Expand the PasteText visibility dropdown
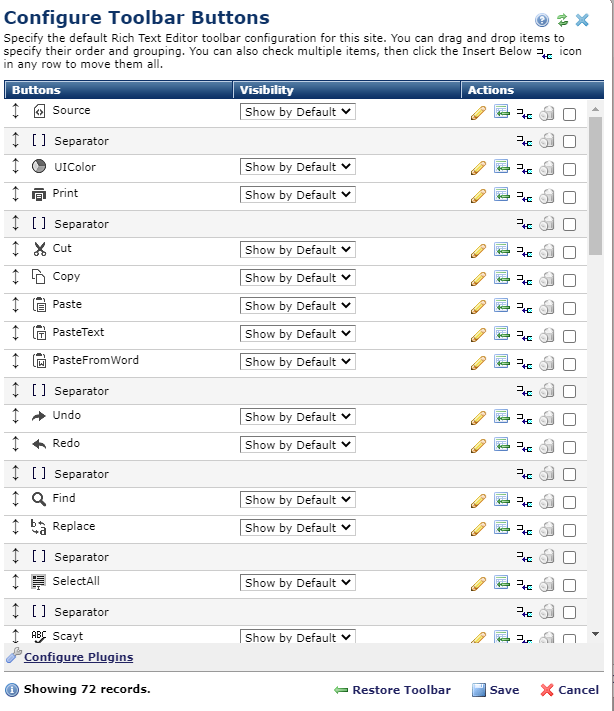Screen dimensions: 614x711 point(298,334)
